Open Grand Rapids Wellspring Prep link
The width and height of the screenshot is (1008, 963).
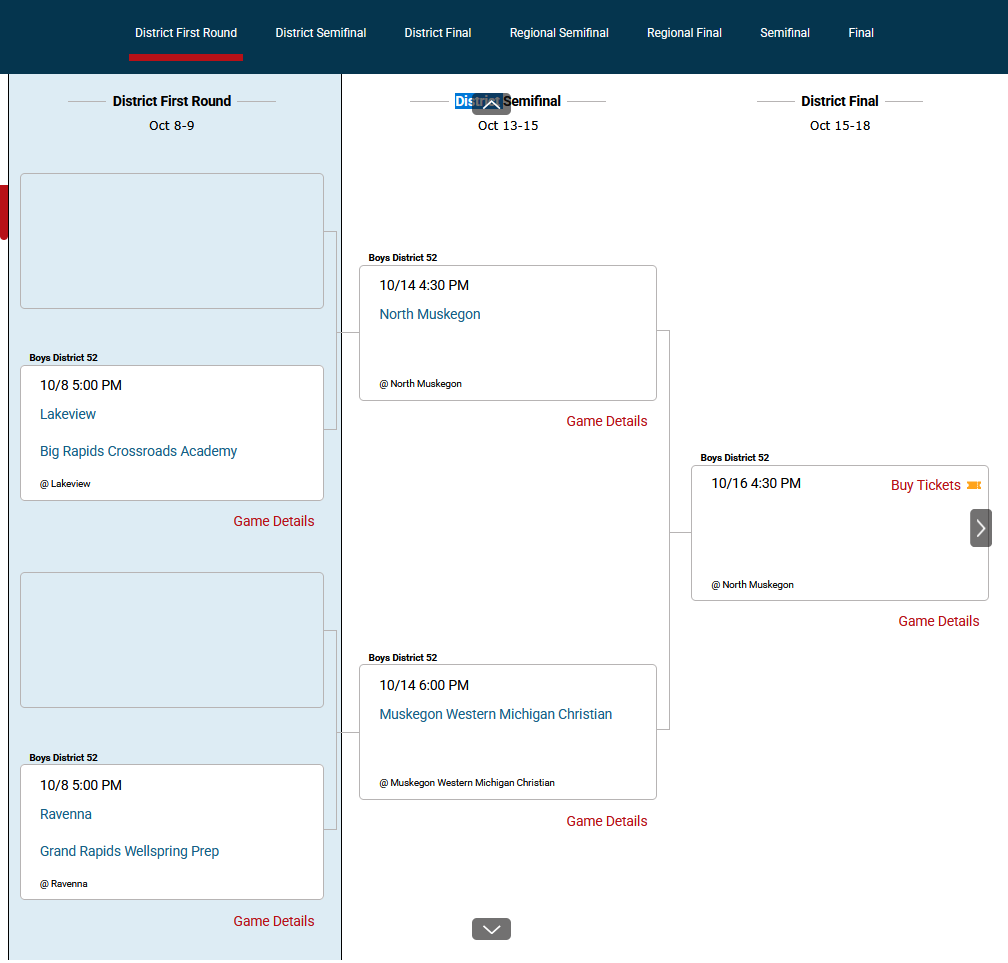(129, 851)
